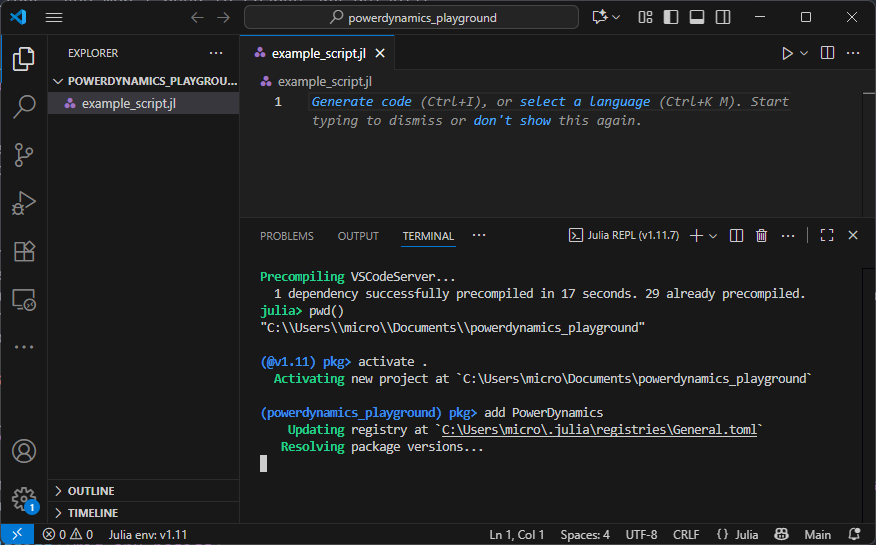
Task: Toggle the primary side bar visibility
Action: point(671,17)
